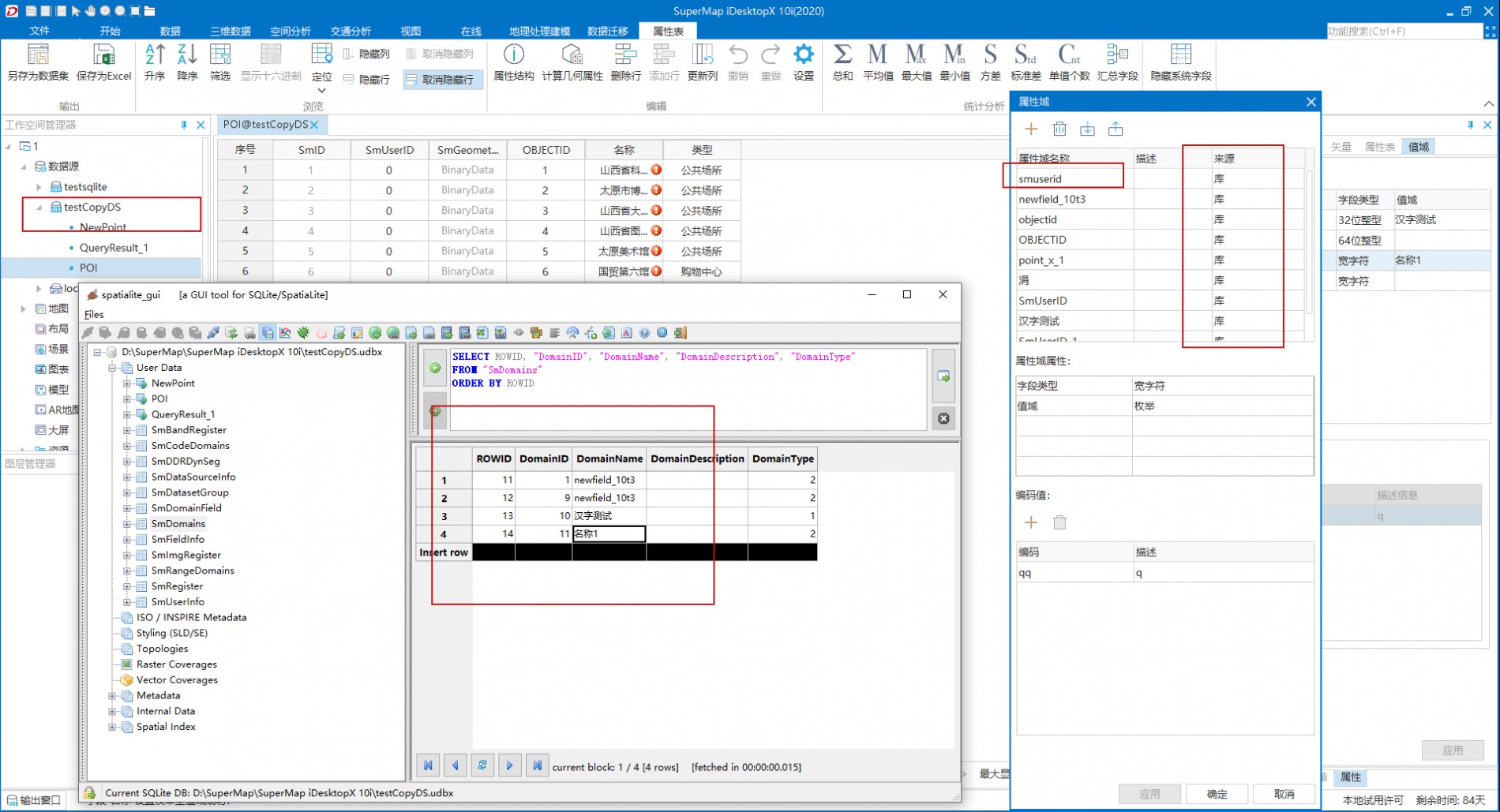Select 值域 tab in right panel
This screenshot has height=812, width=1500.
[1419, 147]
